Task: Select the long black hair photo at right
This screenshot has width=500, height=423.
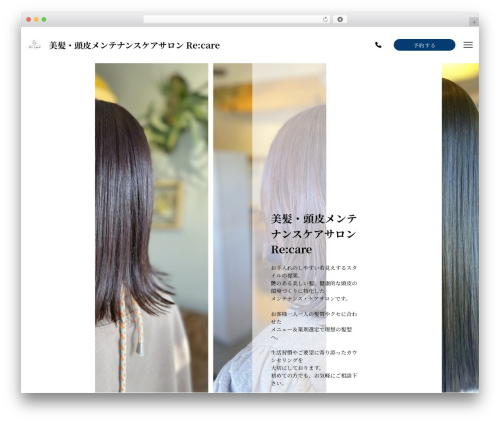Action: tap(460, 228)
